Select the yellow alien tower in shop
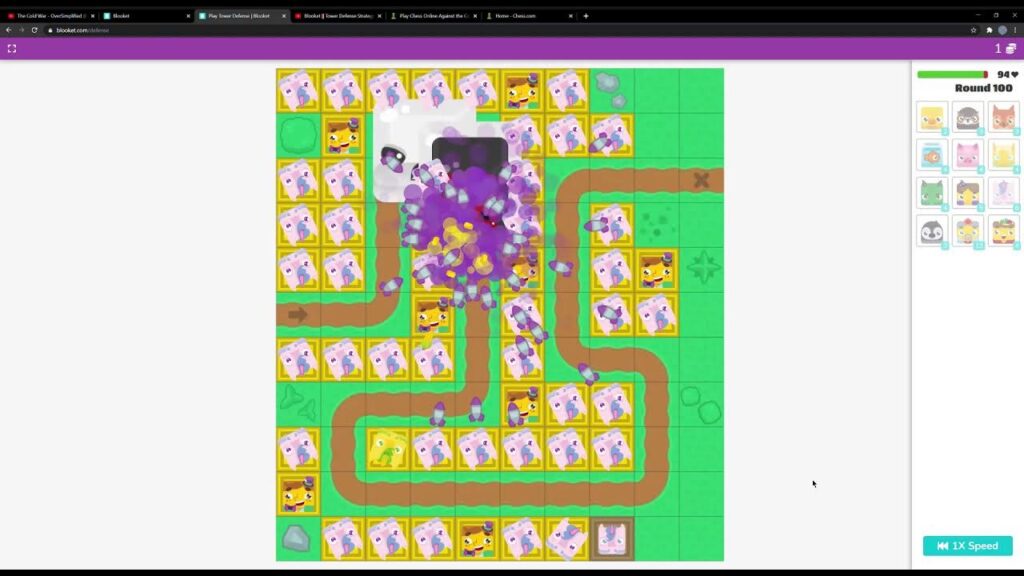Screen dimensions: 1024x576 coord(1004,156)
